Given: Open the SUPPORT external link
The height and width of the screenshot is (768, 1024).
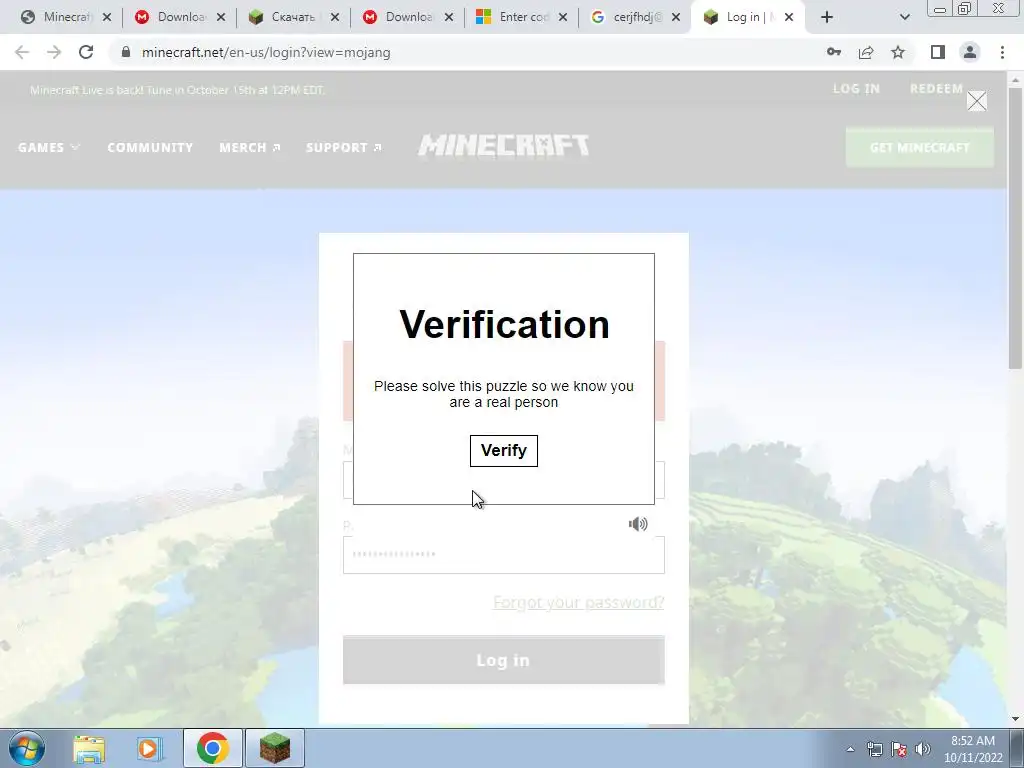Looking at the screenshot, I should click(x=344, y=148).
